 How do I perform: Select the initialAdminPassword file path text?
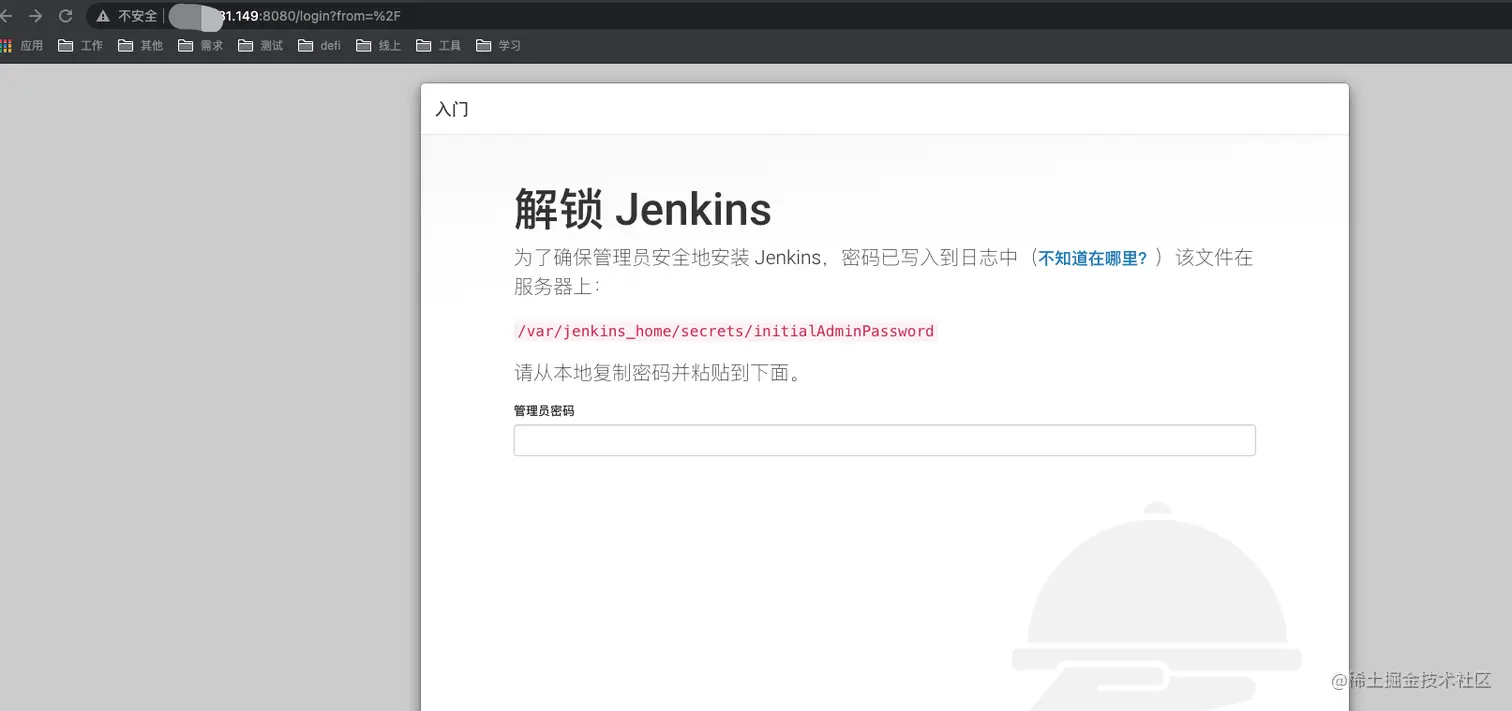(x=725, y=331)
